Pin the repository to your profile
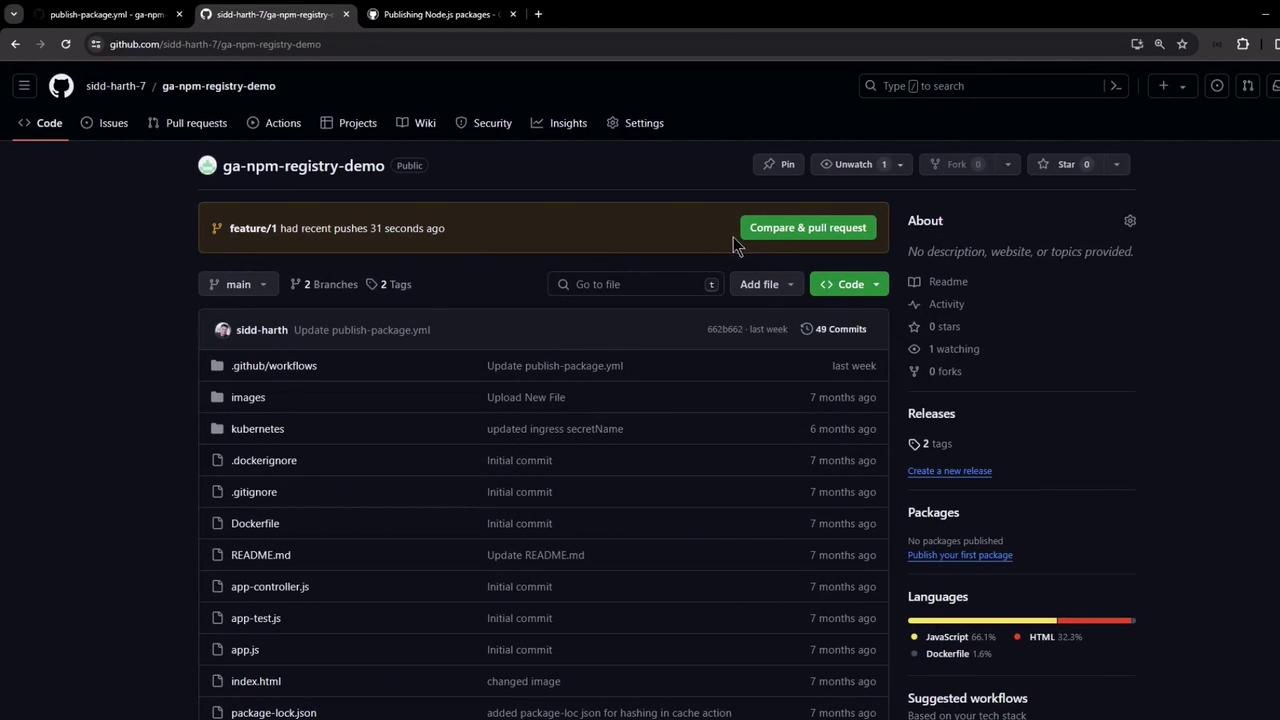Screen dimensions: 1280x720 click(778, 164)
